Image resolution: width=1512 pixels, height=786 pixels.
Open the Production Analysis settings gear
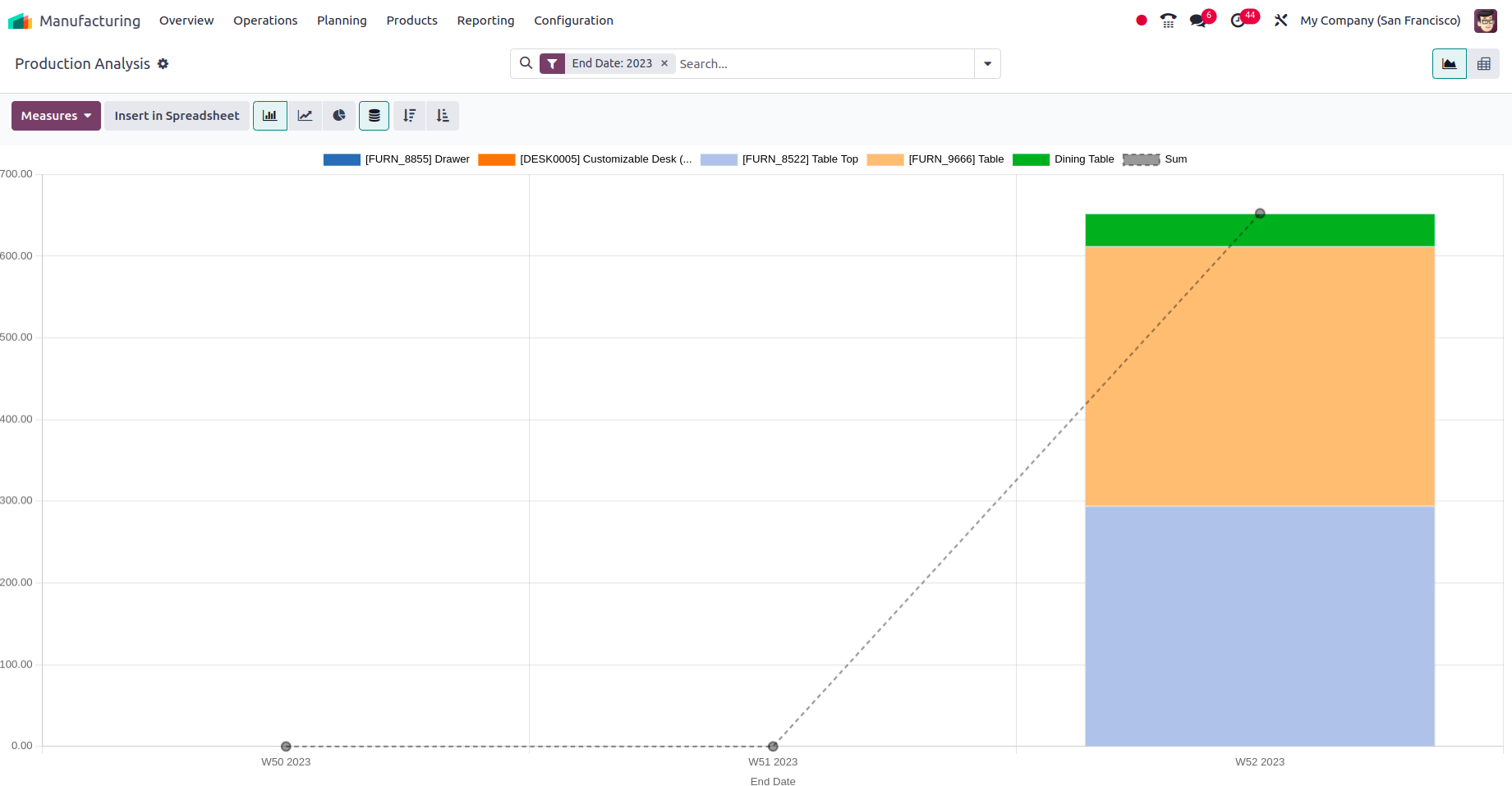pyautogui.click(x=163, y=64)
